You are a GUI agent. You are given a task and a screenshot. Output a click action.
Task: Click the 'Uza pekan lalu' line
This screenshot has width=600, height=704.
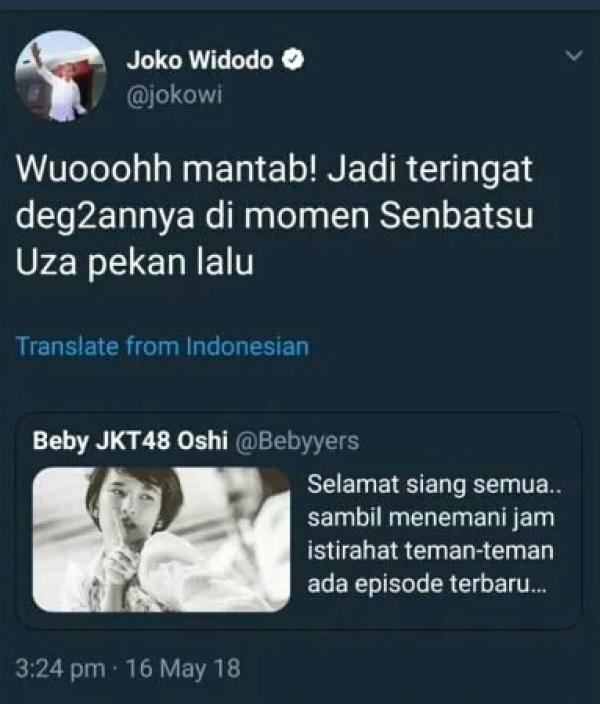135,263
